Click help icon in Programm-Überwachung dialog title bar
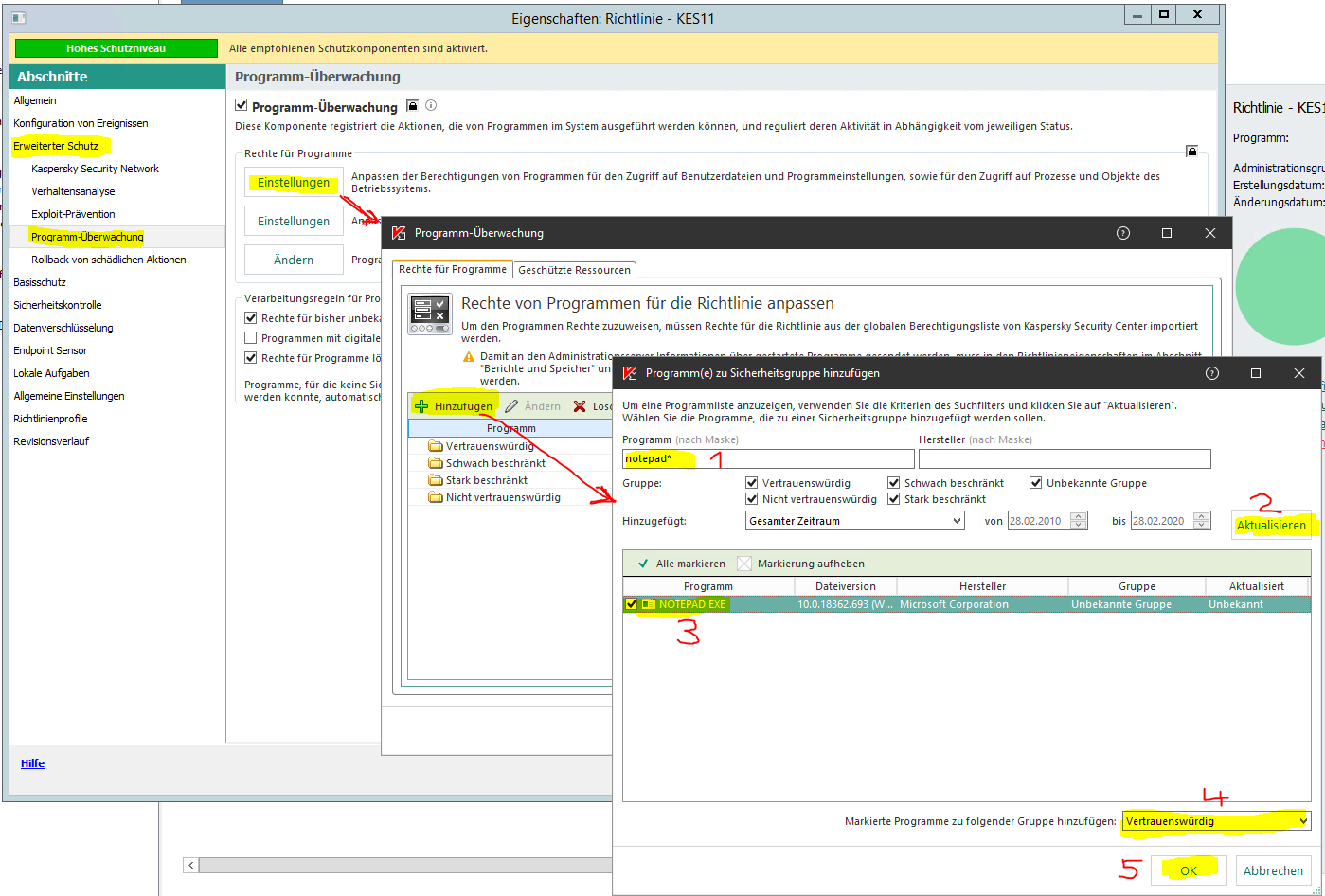Viewport: 1325px width, 896px height. pos(1123,233)
